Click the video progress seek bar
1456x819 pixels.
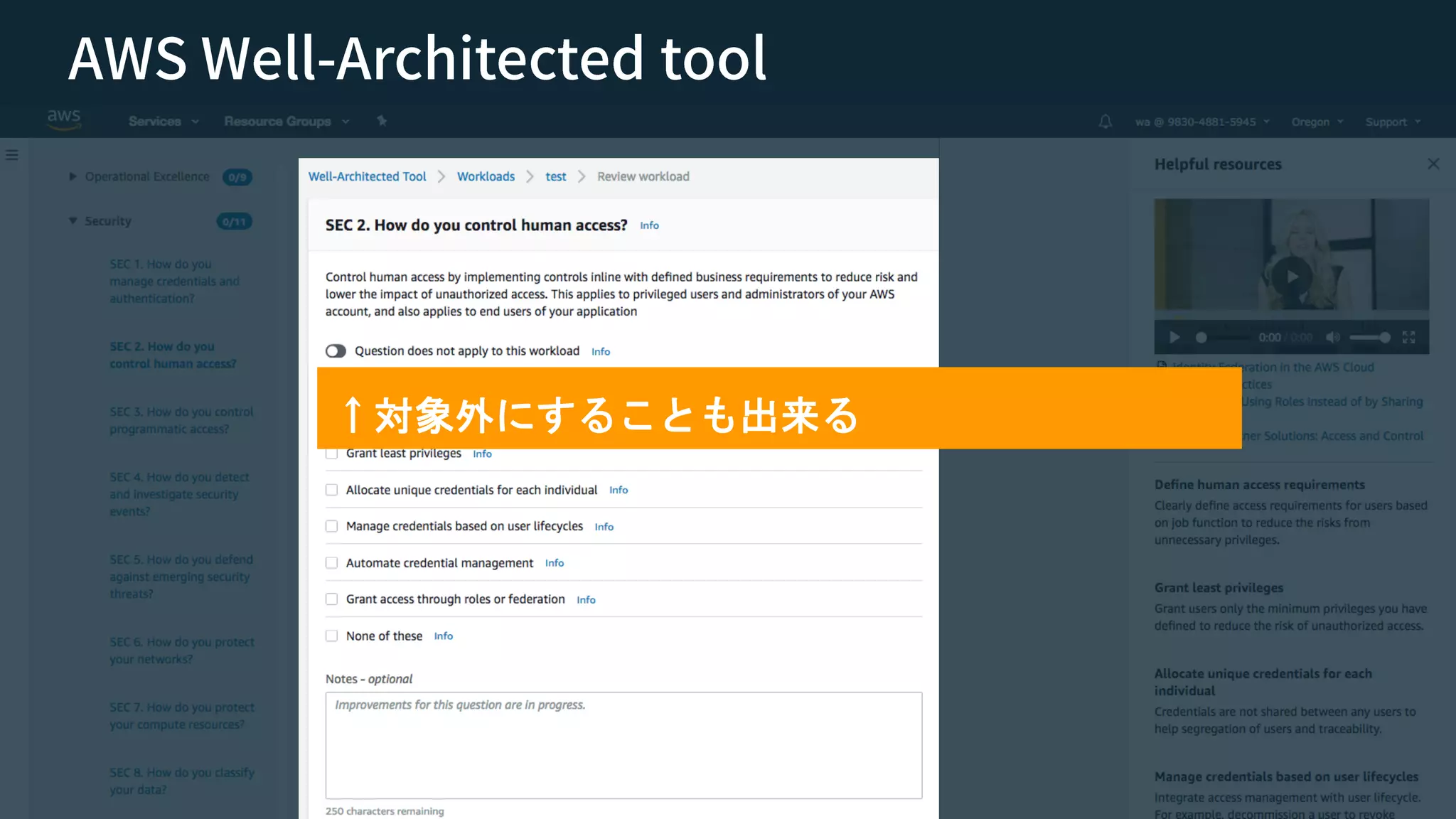point(1223,337)
